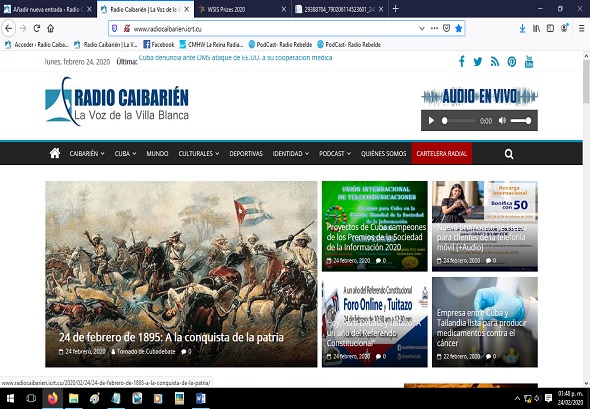
Task: Open the RSS feed icon
Action: pyautogui.click(x=495, y=61)
